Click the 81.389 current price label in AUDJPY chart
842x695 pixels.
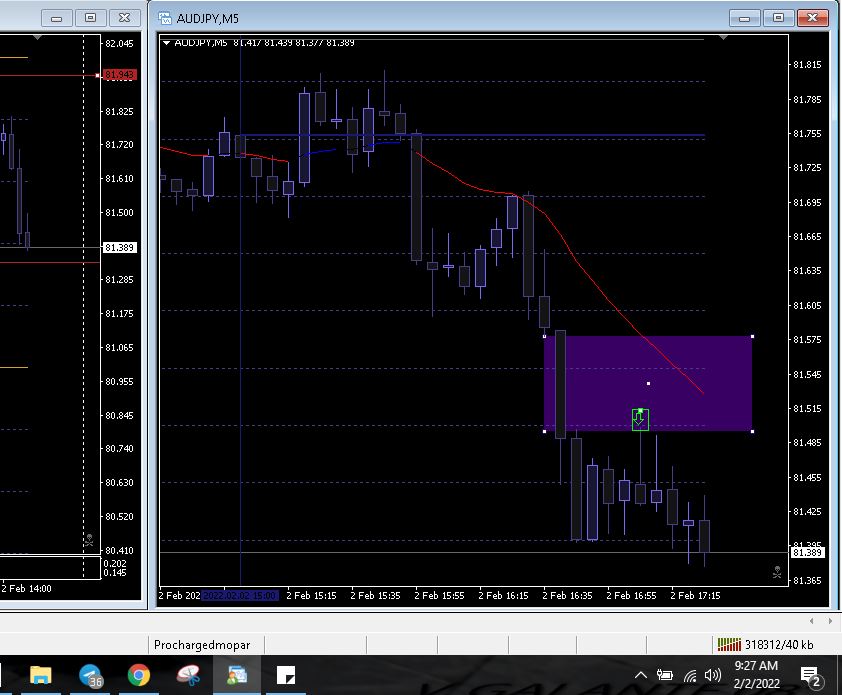(x=807, y=552)
